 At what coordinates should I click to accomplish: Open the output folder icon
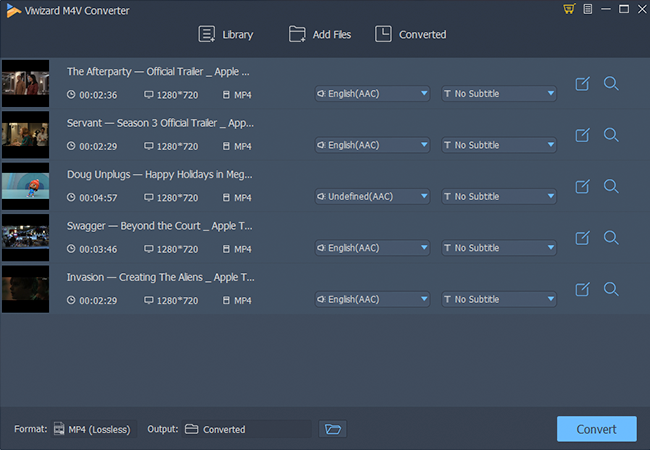click(333, 429)
